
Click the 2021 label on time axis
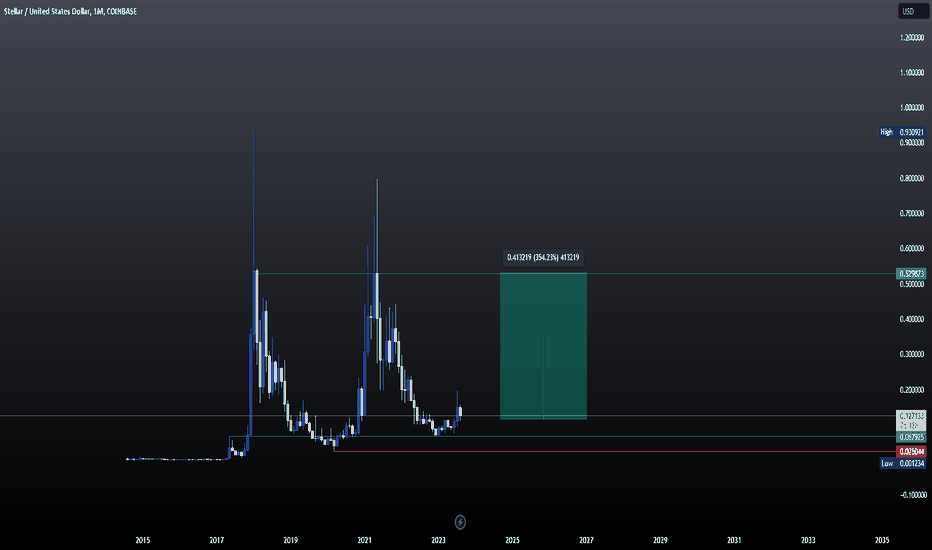(x=364, y=540)
